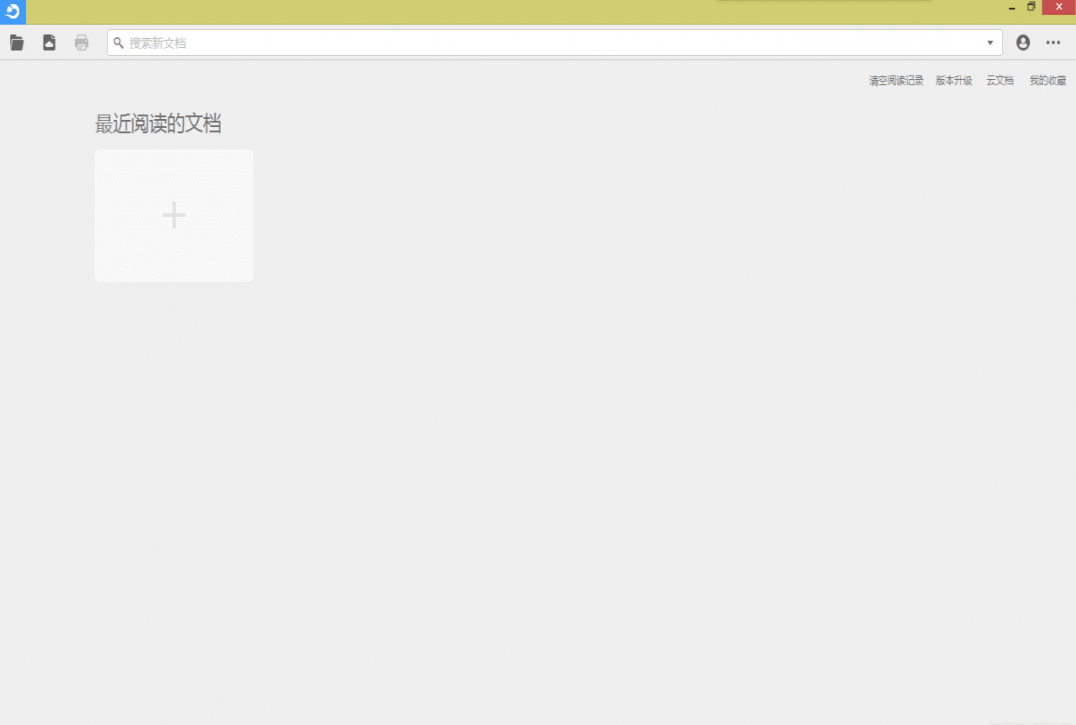Click the printer icon in toolbar

click(x=81, y=43)
